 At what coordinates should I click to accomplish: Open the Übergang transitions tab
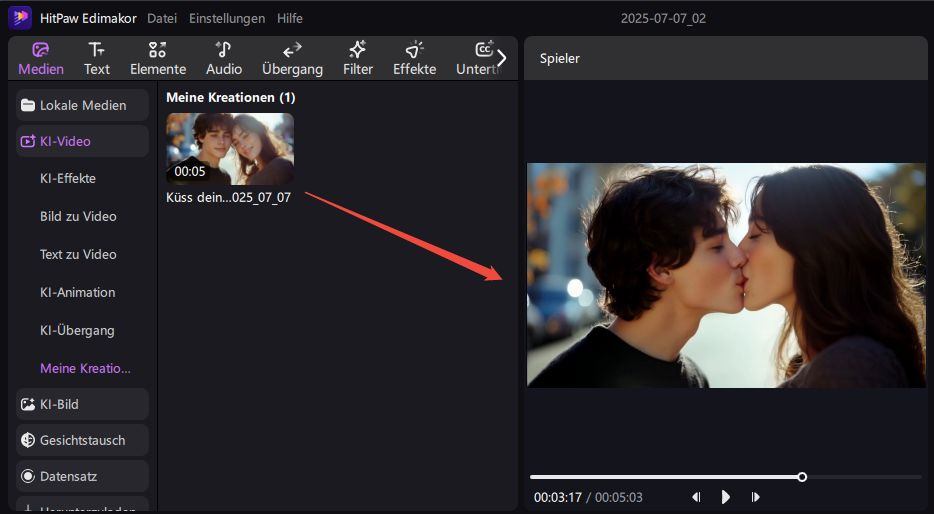pyautogui.click(x=292, y=58)
